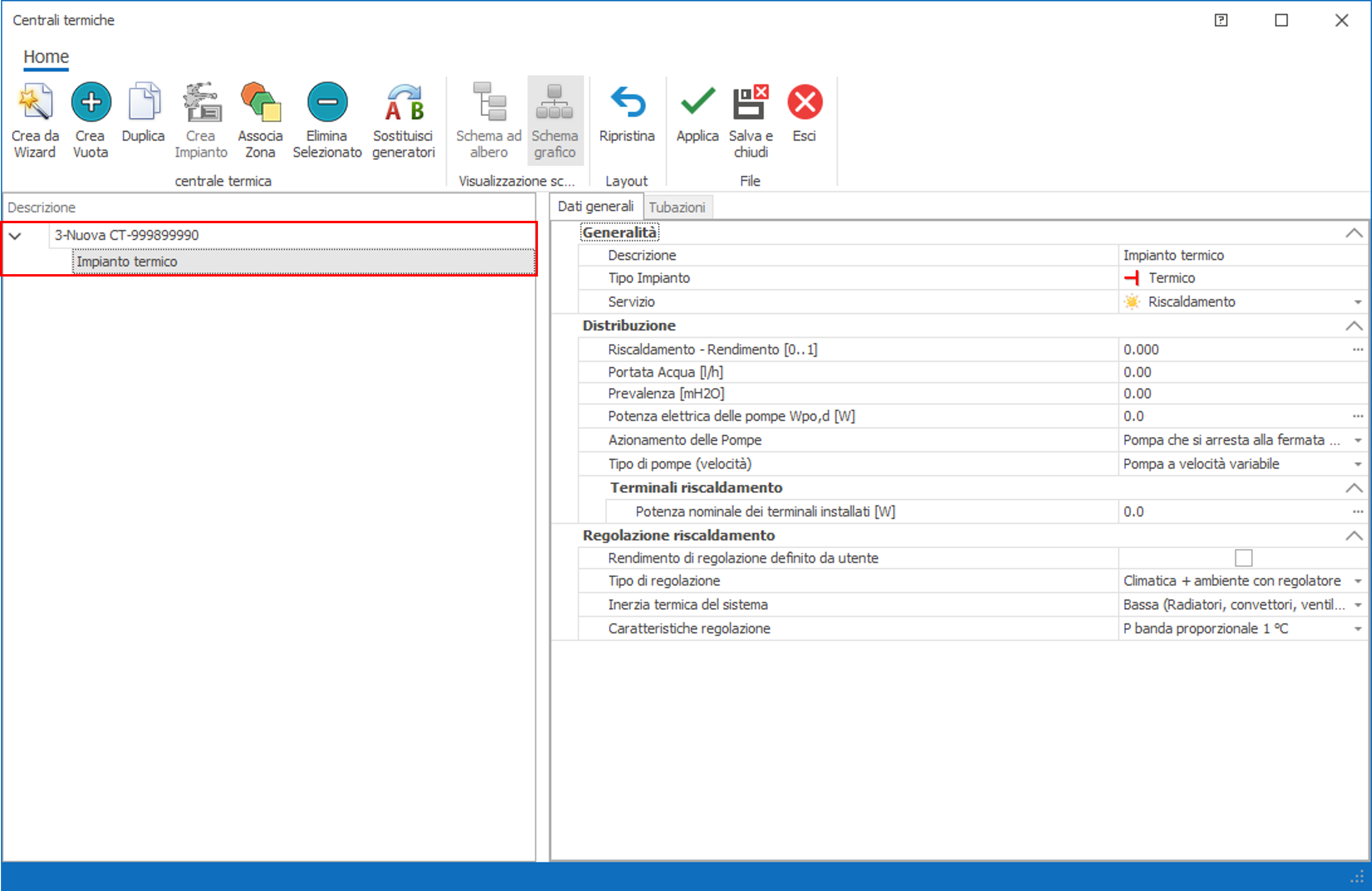Viewport: 1372px width, 891px height.
Task: Select the Home ribbon tab
Action: coord(46,57)
